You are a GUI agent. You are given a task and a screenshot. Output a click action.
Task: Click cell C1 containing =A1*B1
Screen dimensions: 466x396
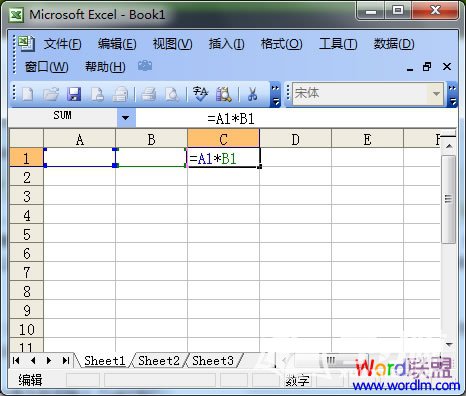point(223,158)
